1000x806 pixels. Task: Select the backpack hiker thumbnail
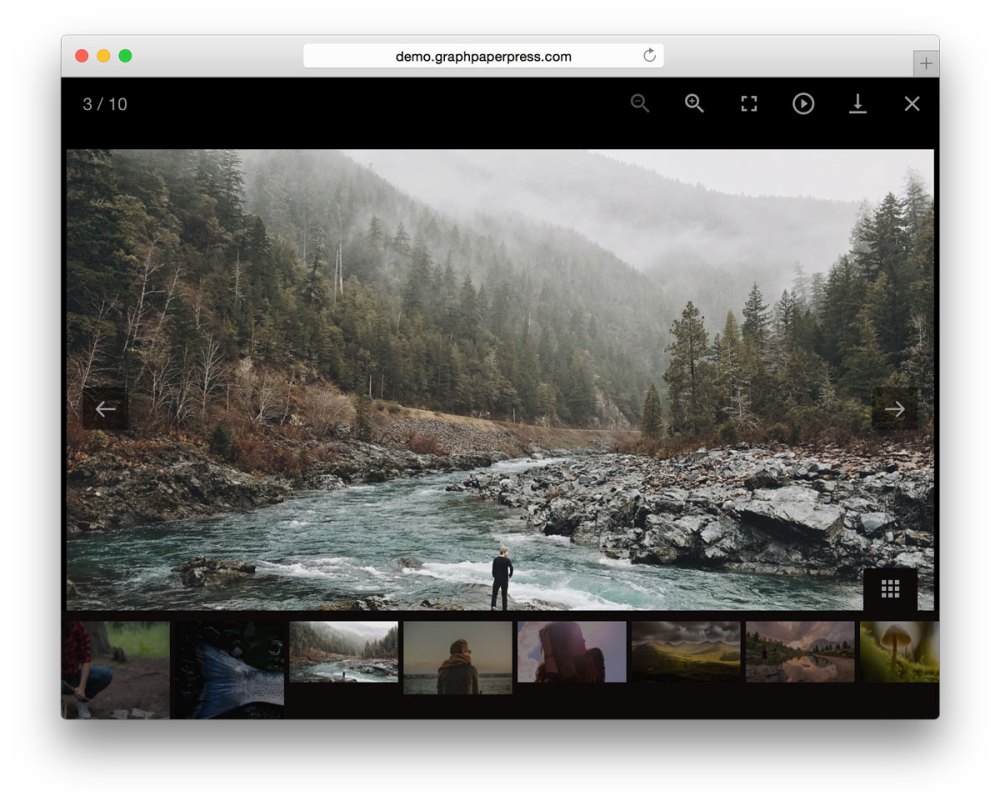(x=572, y=651)
